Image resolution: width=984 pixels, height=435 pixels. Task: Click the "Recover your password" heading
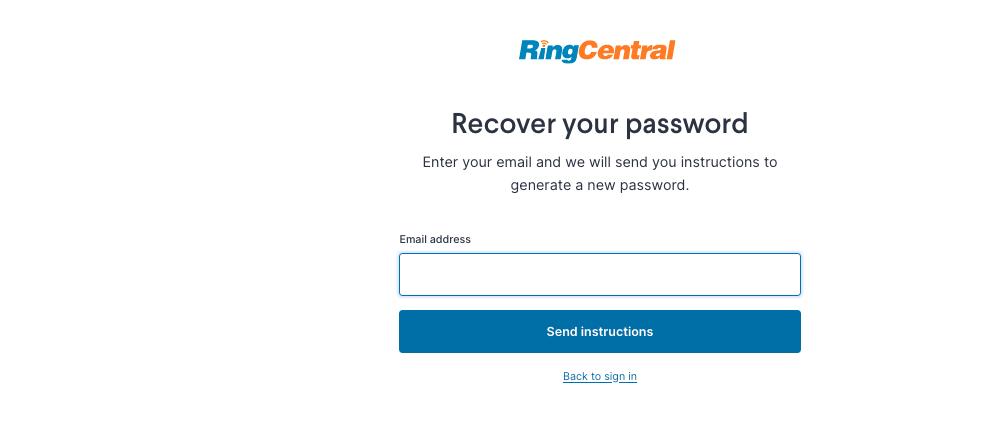[600, 123]
